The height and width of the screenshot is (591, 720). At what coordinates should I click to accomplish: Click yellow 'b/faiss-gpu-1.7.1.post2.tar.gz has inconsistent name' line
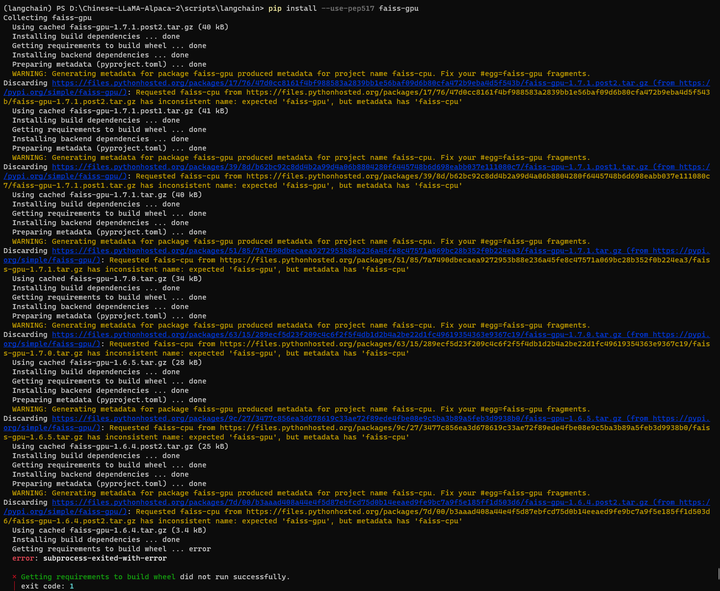pos(232,102)
